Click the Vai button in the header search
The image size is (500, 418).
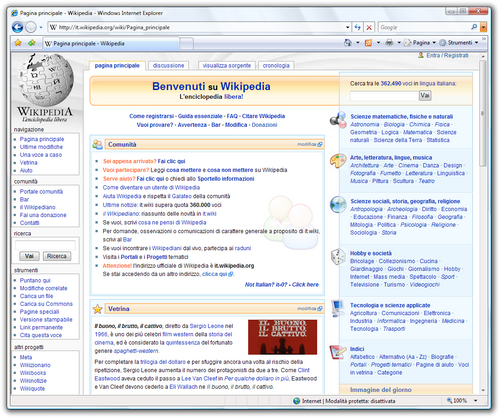(x=425, y=96)
